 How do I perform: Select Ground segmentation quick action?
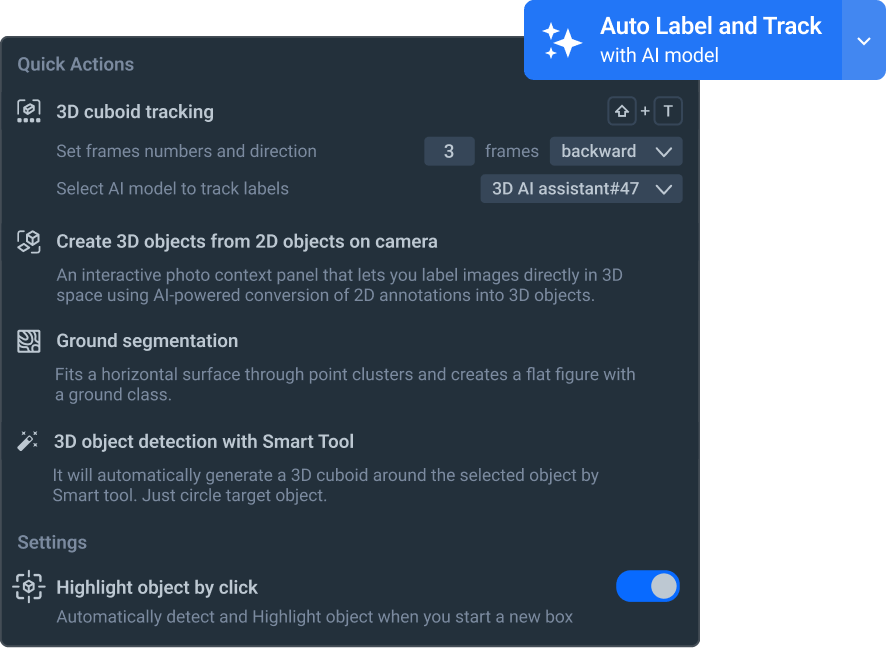(147, 341)
